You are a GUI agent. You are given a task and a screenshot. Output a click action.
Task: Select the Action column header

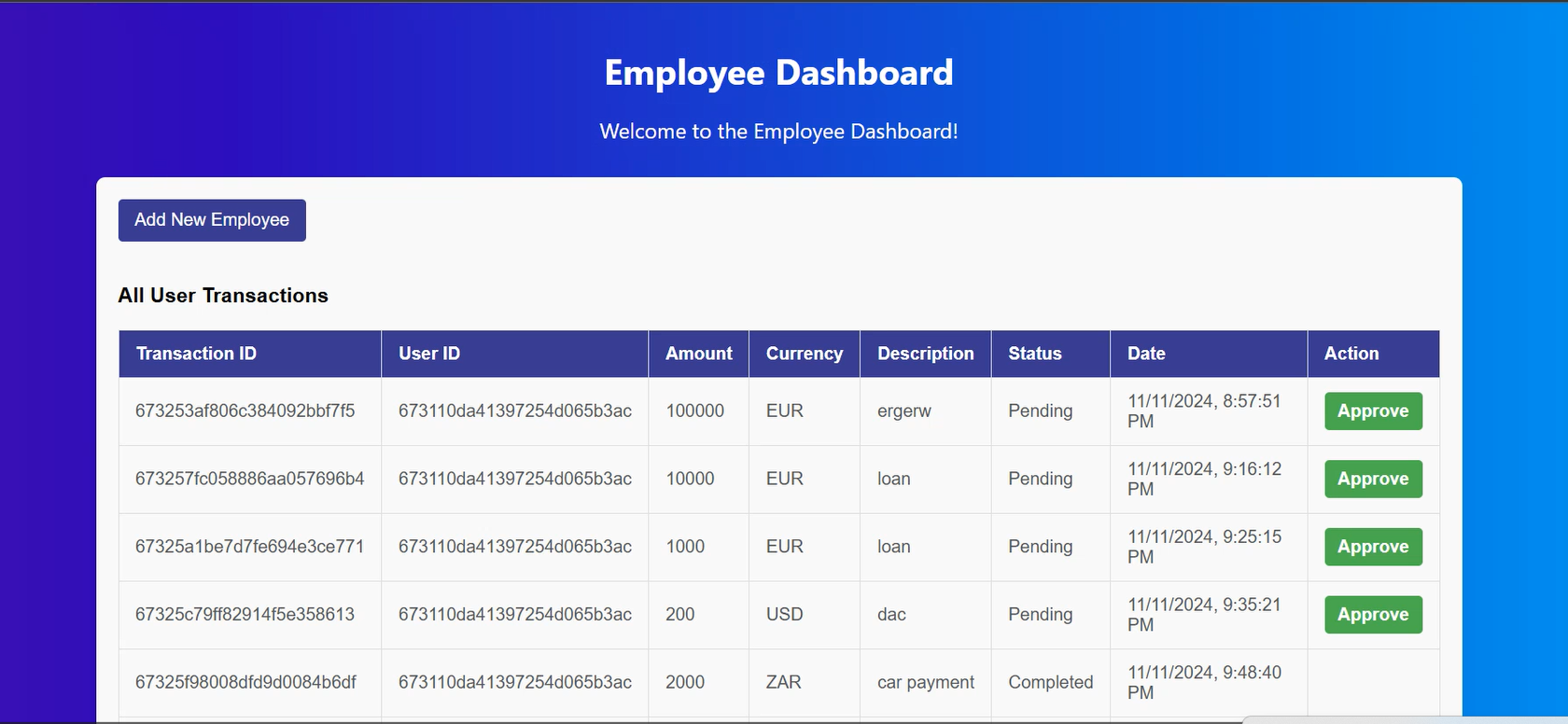click(x=1373, y=354)
